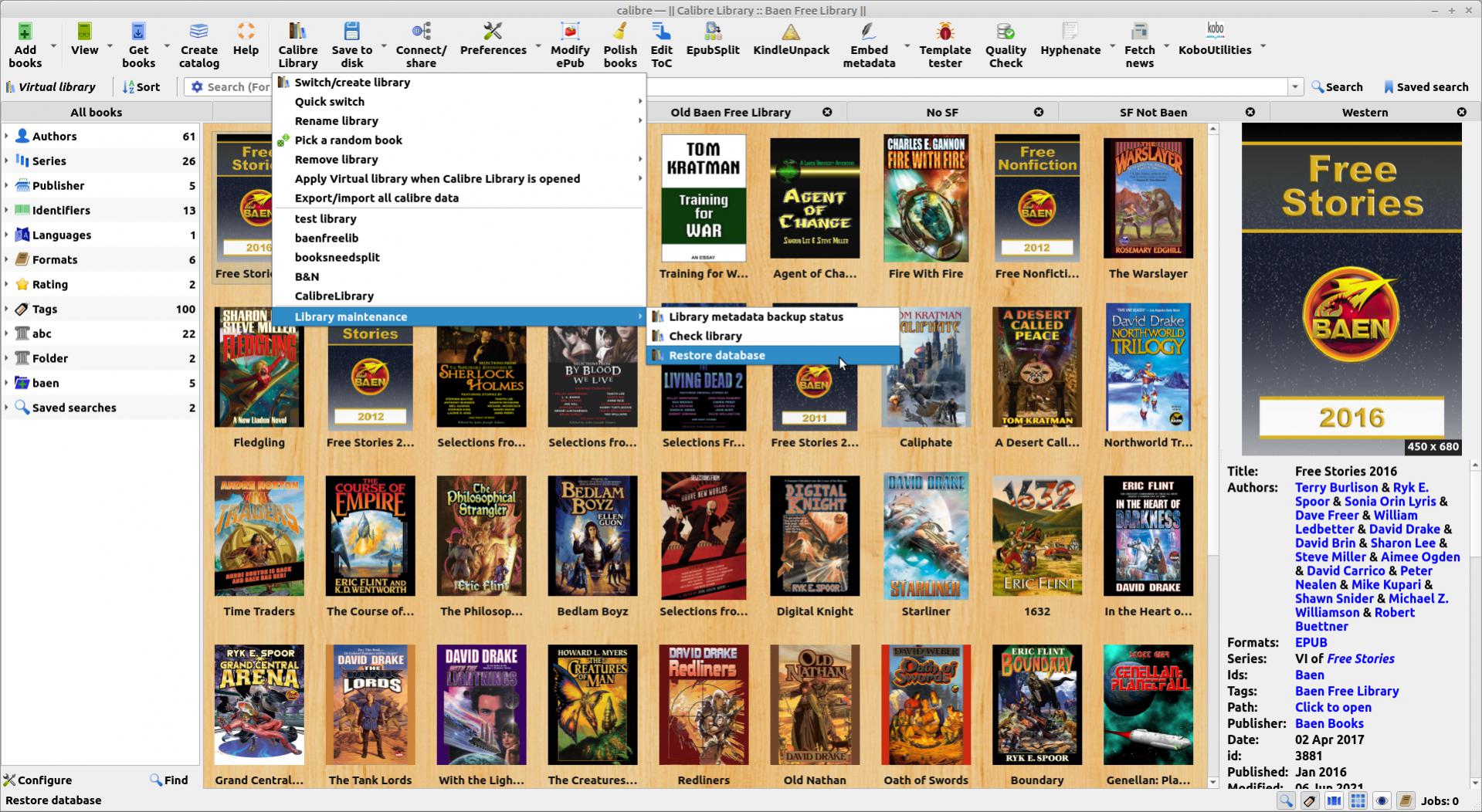Close the Old Baen Free Library tab
1482x812 pixels.
827,112
